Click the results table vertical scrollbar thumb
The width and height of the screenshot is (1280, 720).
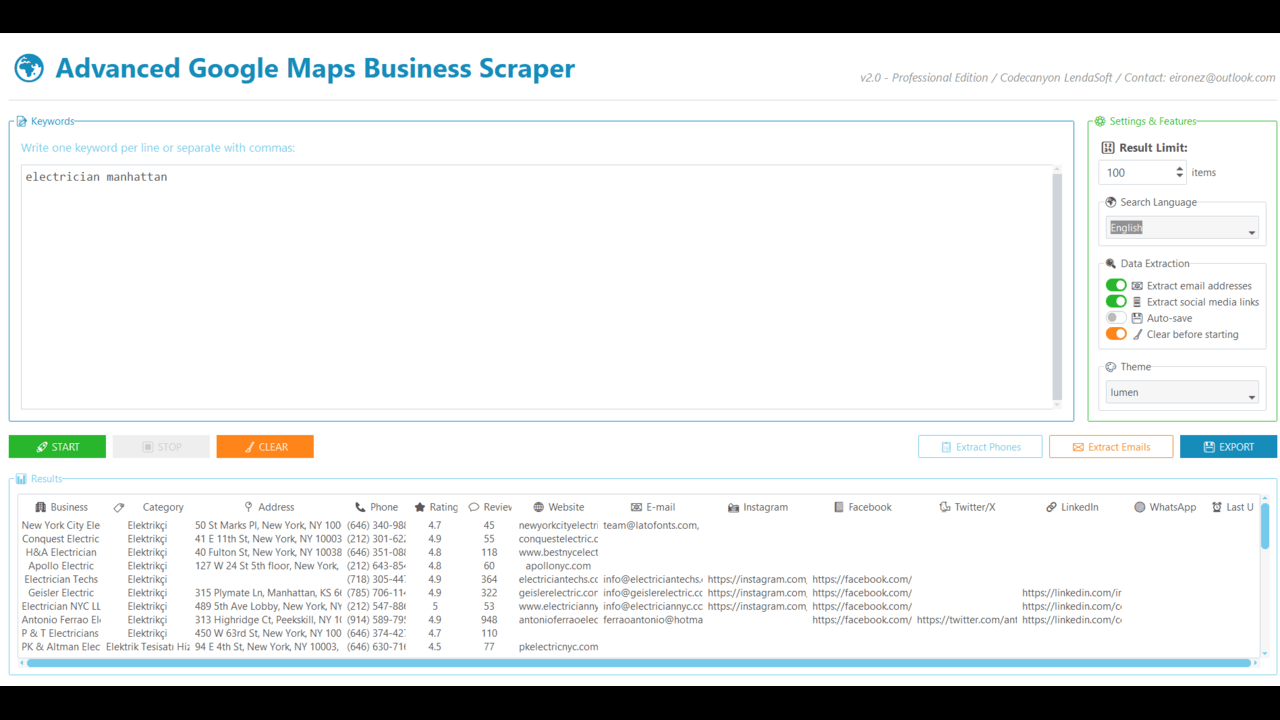point(1265,526)
